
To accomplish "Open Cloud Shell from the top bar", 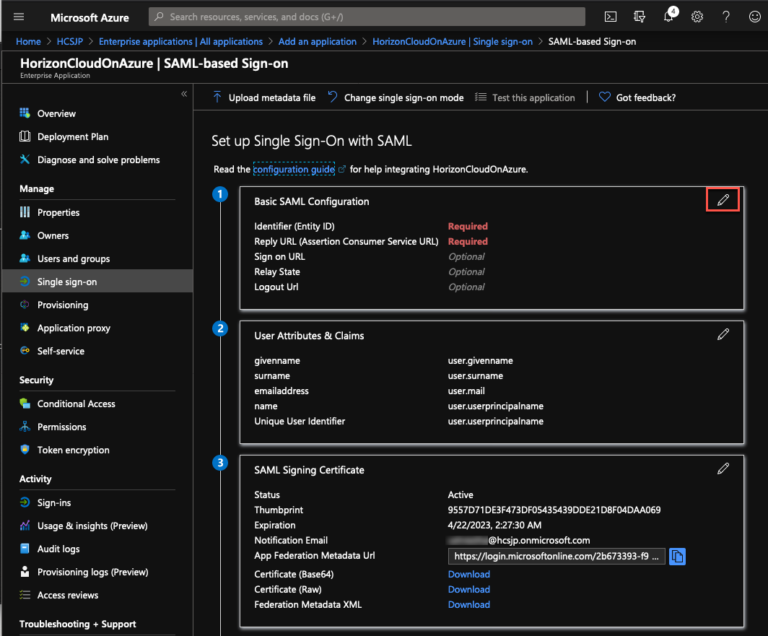I will coord(610,17).
